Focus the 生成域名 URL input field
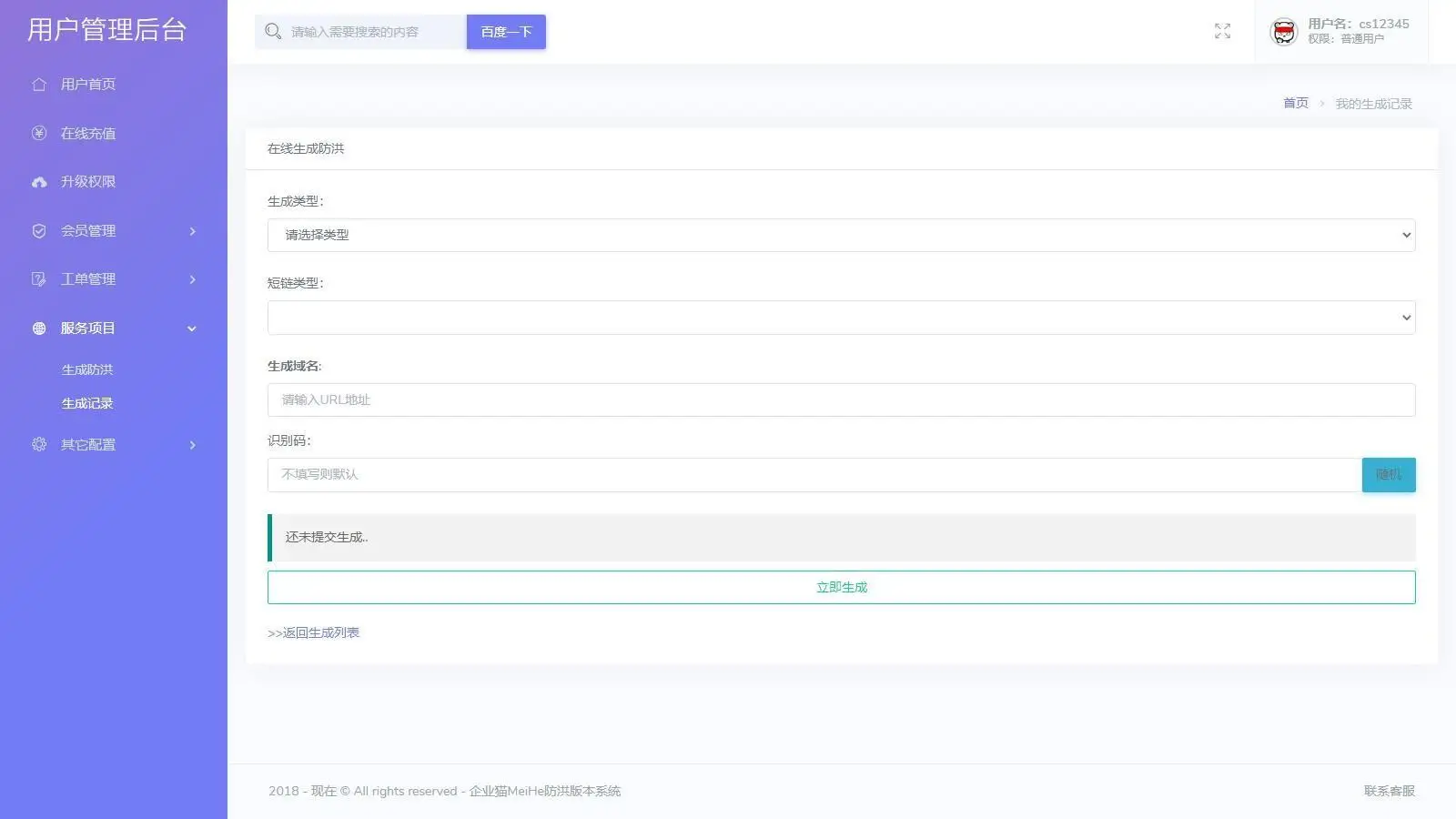This screenshot has height=819, width=1456. coord(841,400)
